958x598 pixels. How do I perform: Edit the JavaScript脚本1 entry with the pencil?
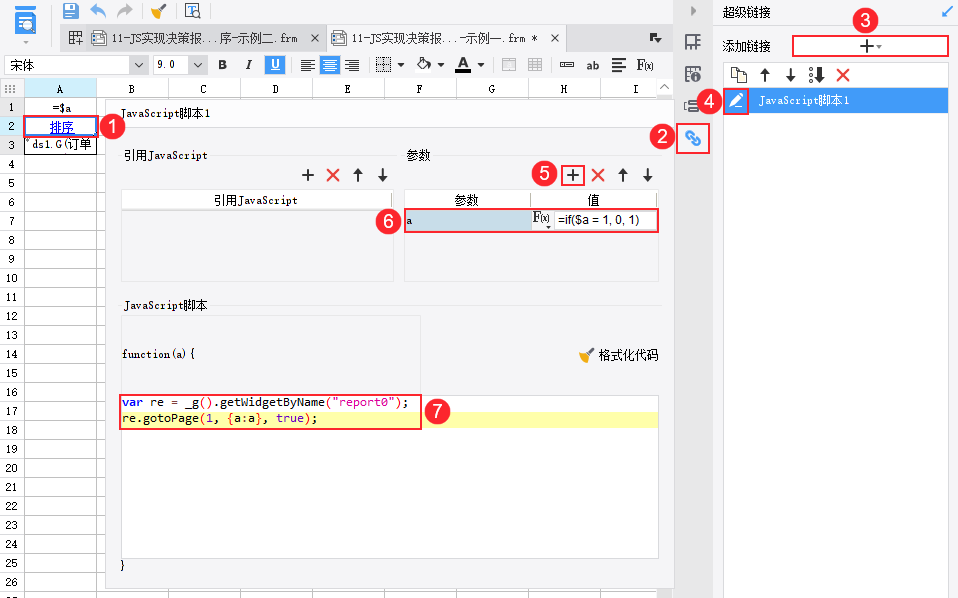736,101
